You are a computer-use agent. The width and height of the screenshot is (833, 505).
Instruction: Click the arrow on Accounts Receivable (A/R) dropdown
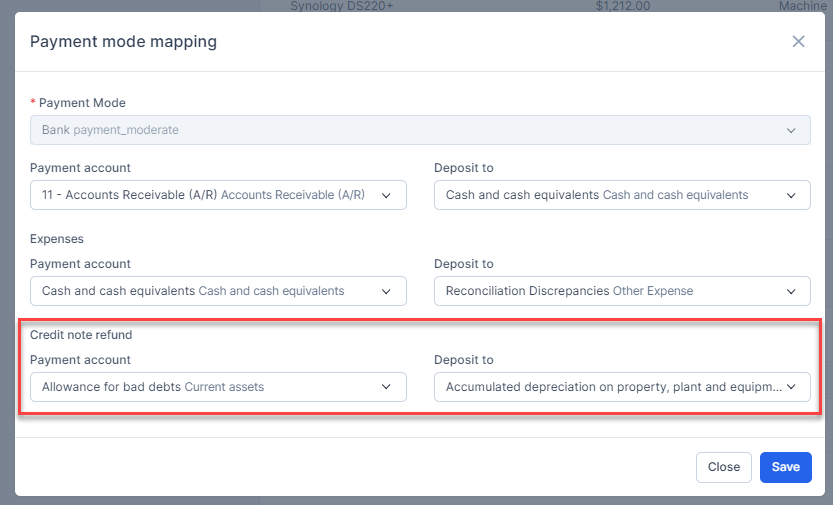[x=387, y=195]
